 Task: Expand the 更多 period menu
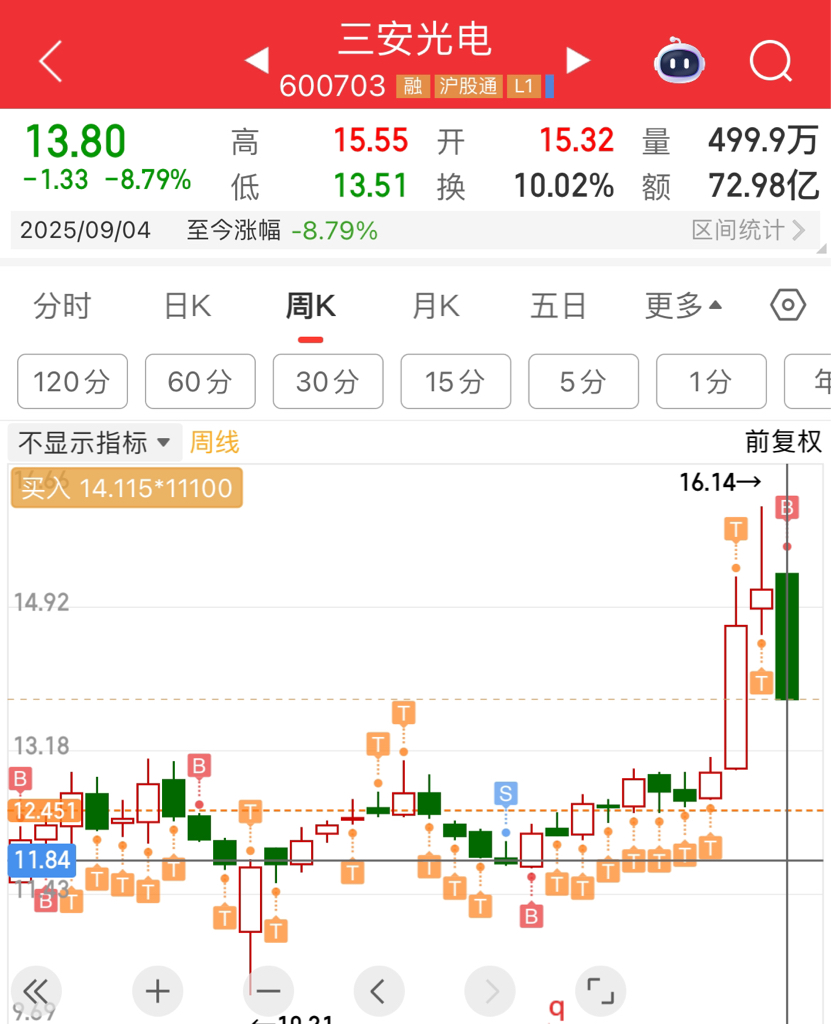(683, 306)
